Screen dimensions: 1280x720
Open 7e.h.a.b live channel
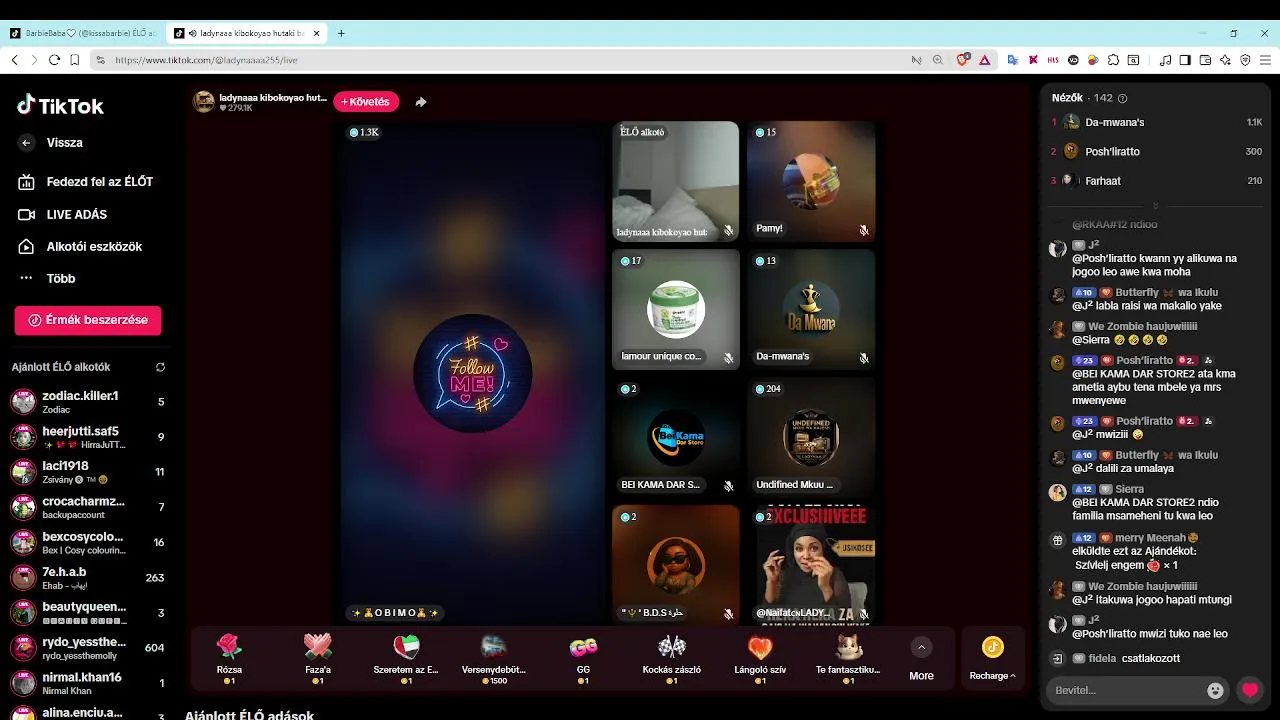88,578
